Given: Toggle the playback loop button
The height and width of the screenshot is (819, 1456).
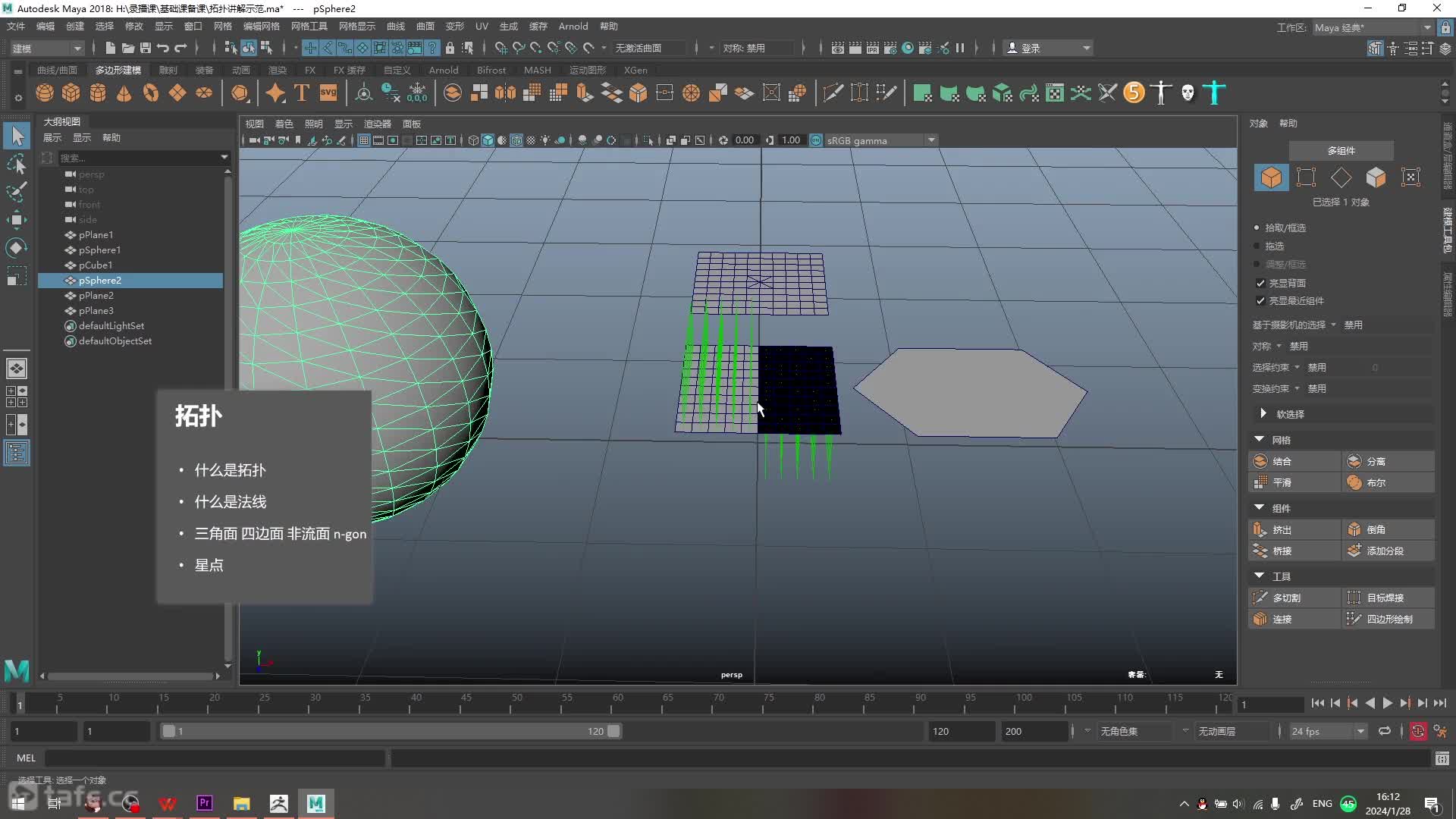Looking at the screenshot, I should tap(1385, 731).
